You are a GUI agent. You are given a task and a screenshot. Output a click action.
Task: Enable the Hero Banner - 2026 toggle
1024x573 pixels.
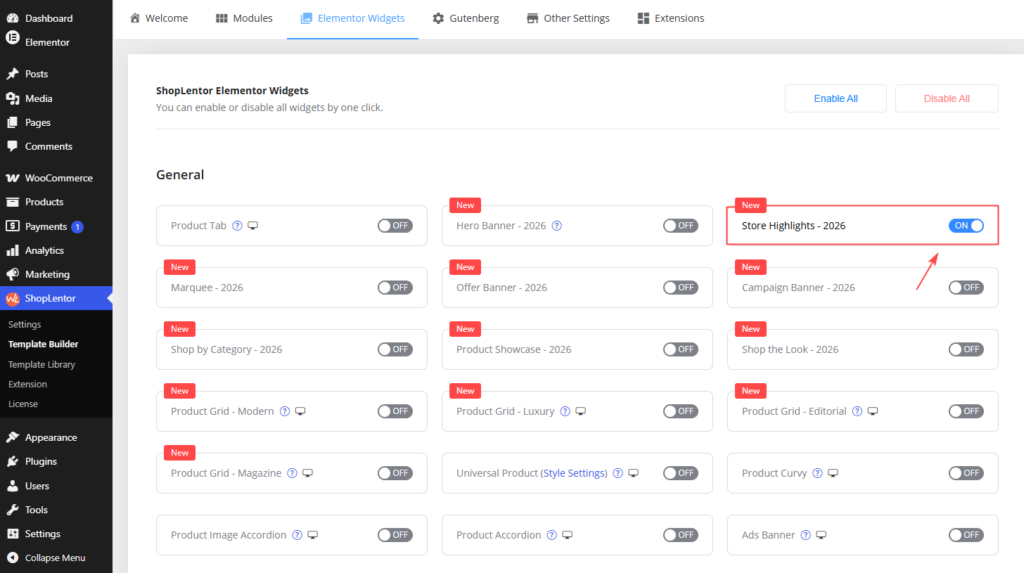tap(680, 225)
